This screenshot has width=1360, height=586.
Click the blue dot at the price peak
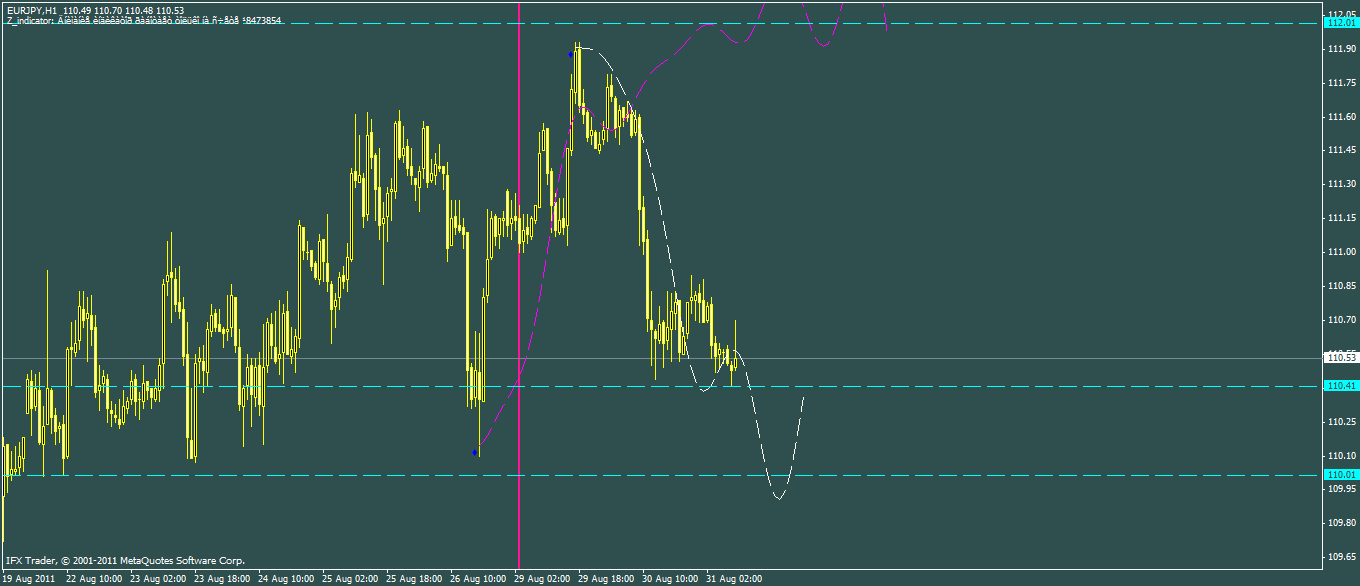(572, 54)
